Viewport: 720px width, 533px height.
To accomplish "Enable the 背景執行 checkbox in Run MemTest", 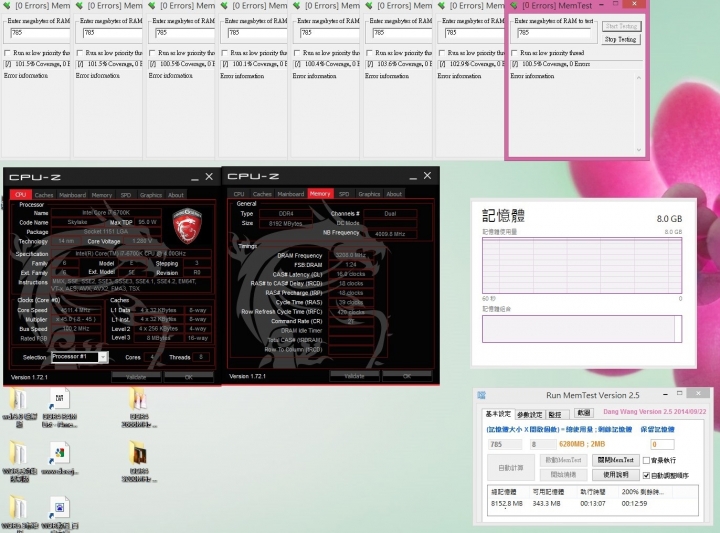I will [x=646, y=460].
